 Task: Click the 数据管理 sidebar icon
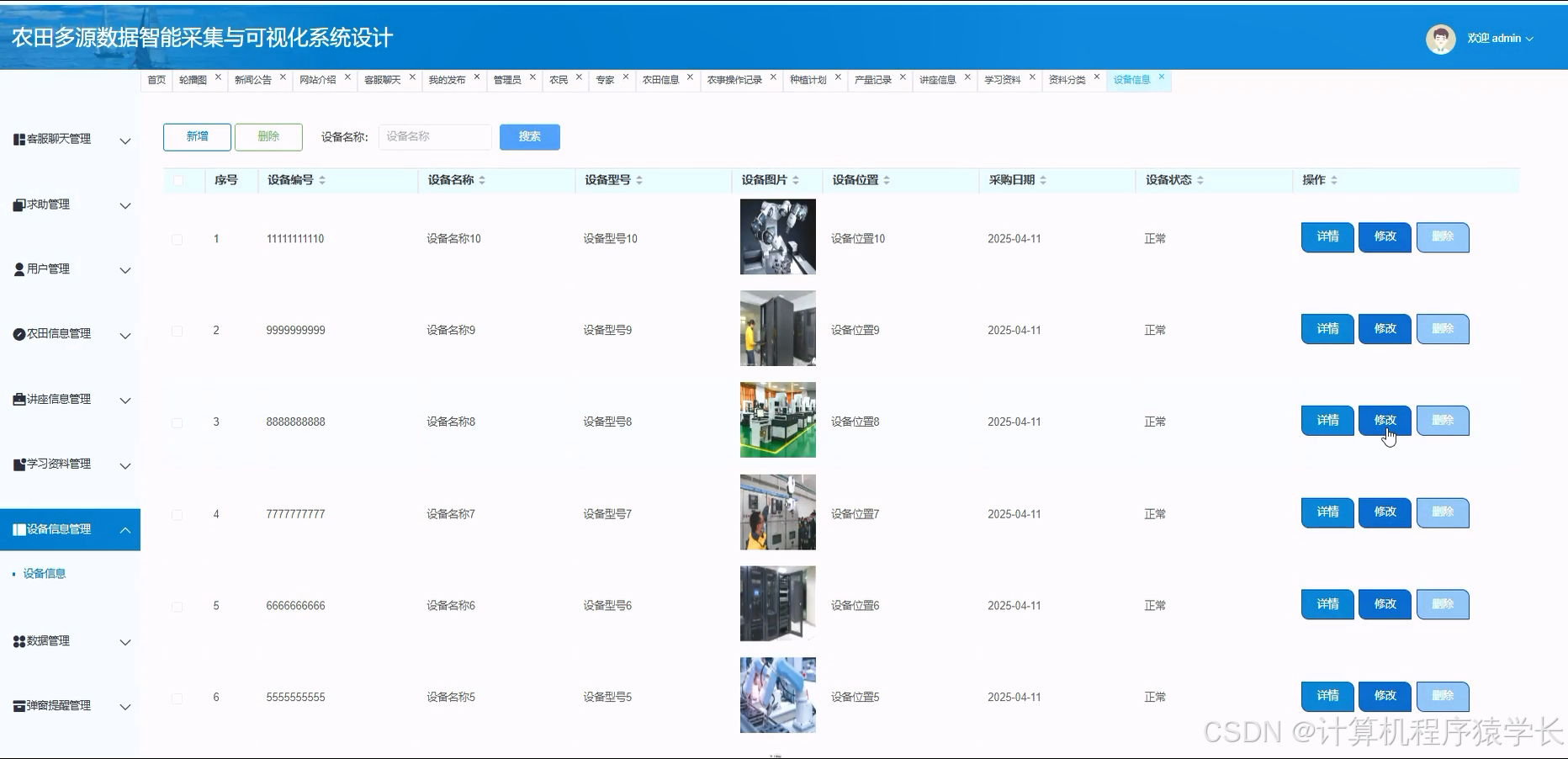click(x=19, y=641)
